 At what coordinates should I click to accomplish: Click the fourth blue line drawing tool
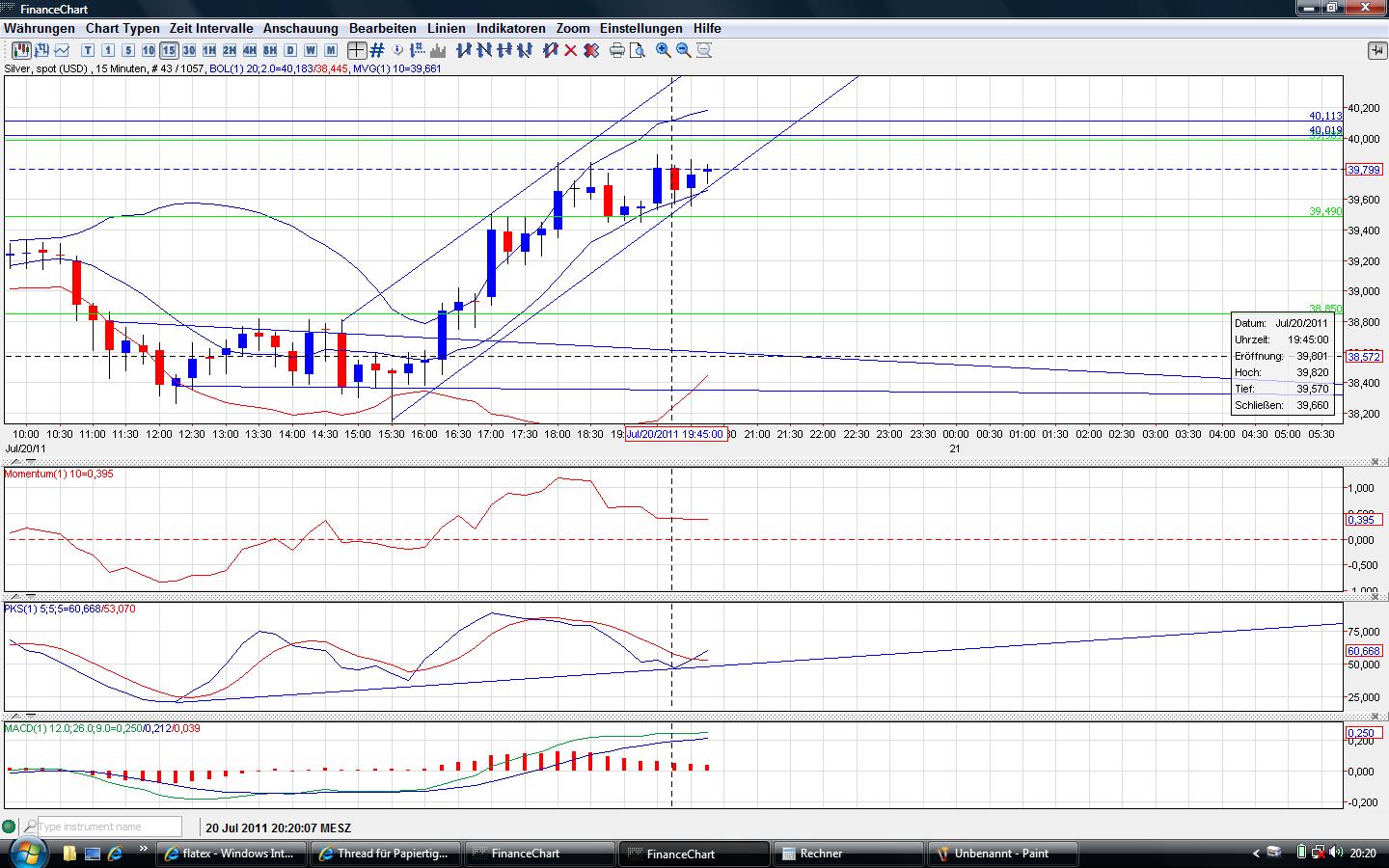(525, 50)
